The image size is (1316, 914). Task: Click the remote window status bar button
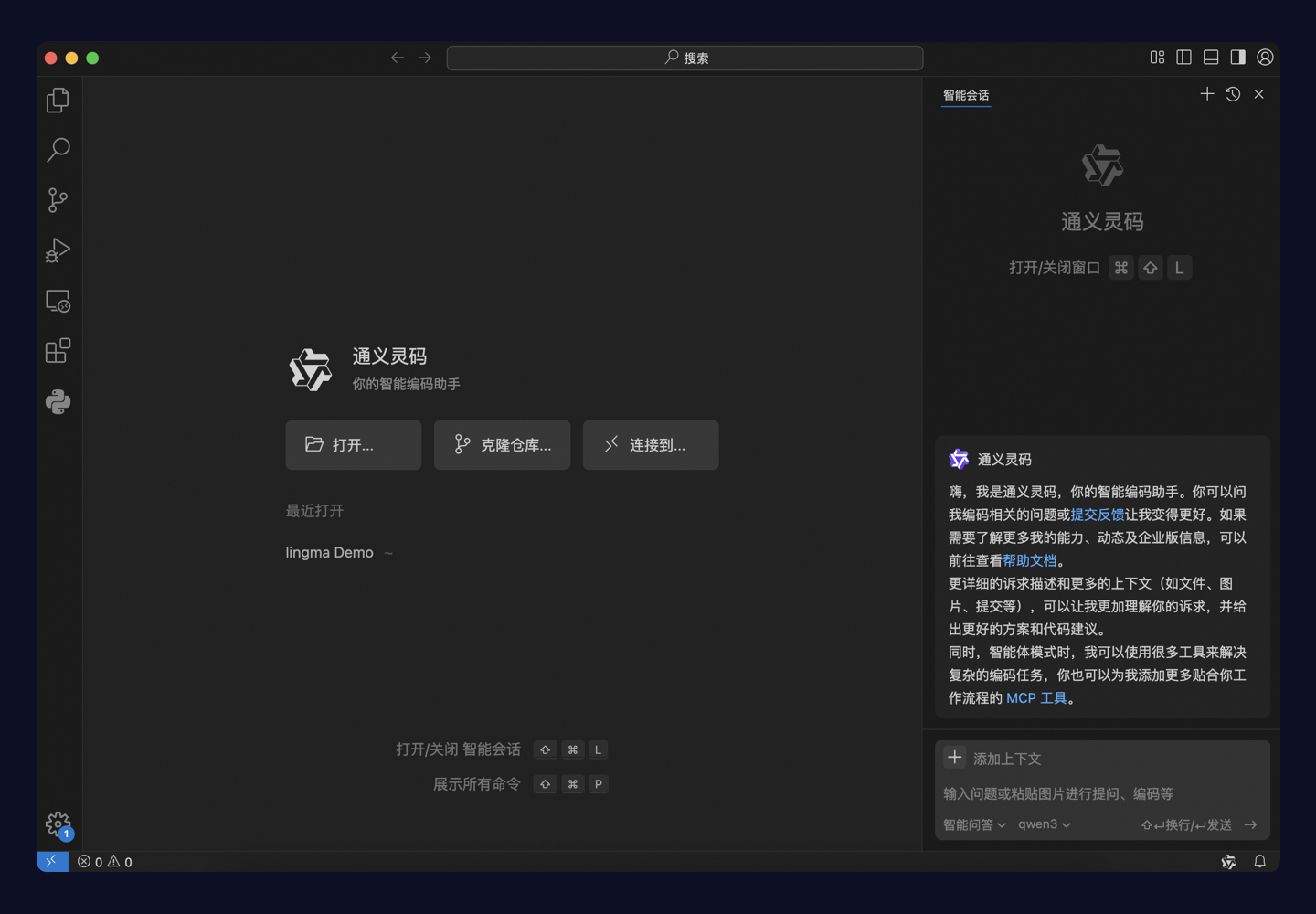pos(52,861)
